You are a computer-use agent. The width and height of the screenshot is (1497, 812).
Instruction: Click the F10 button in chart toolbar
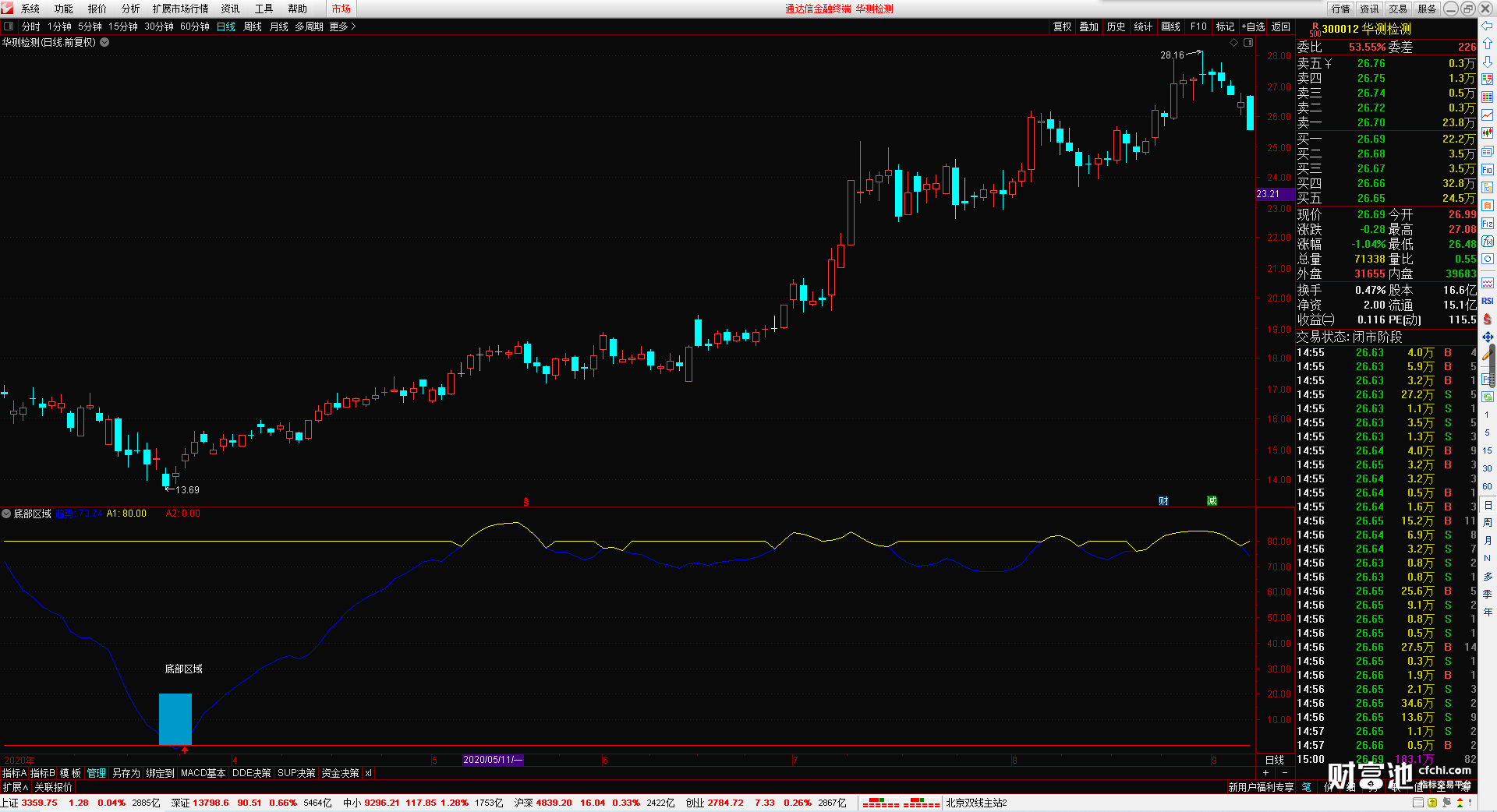(x=1198, y=26)
